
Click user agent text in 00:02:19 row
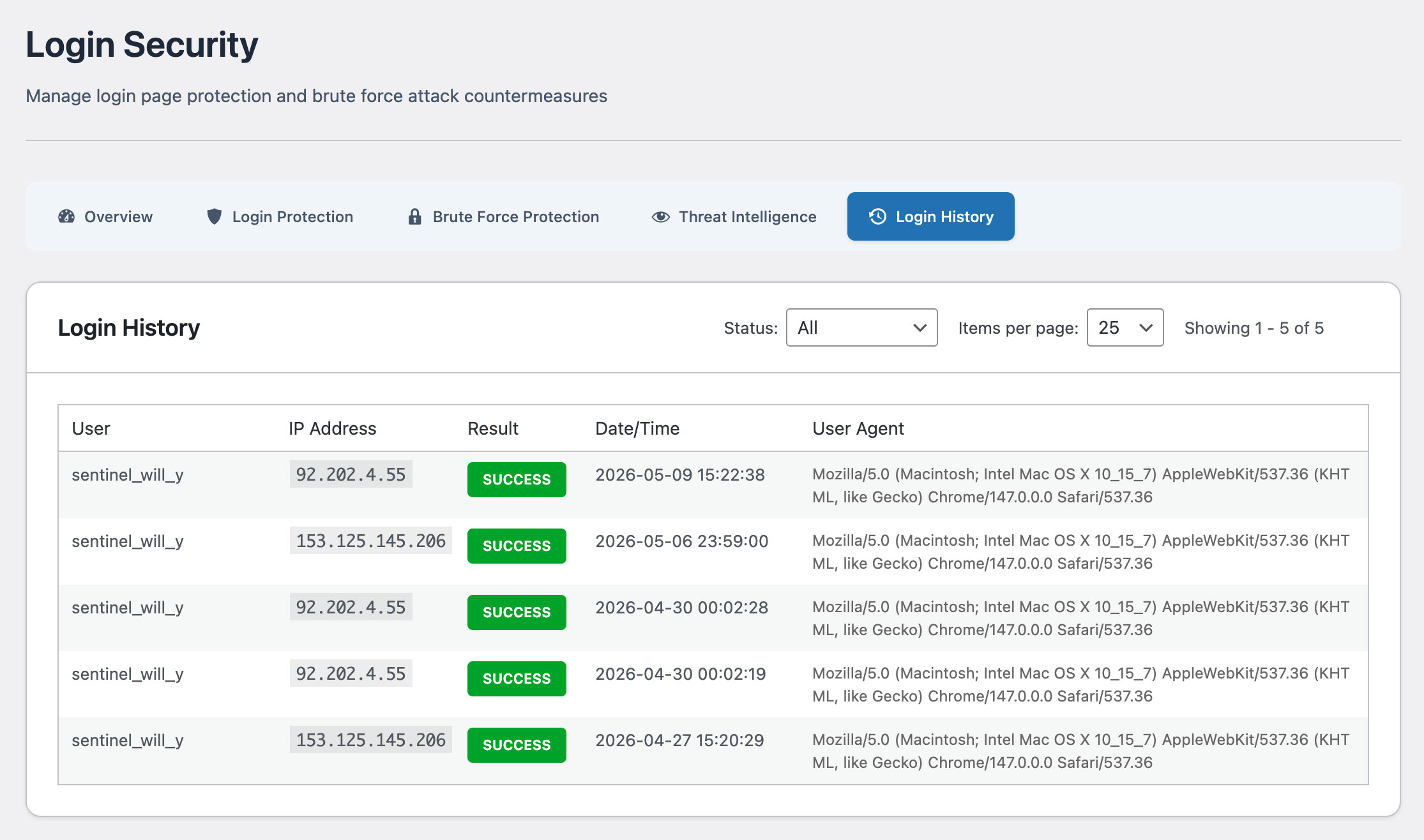click(x=1080, y=685)
